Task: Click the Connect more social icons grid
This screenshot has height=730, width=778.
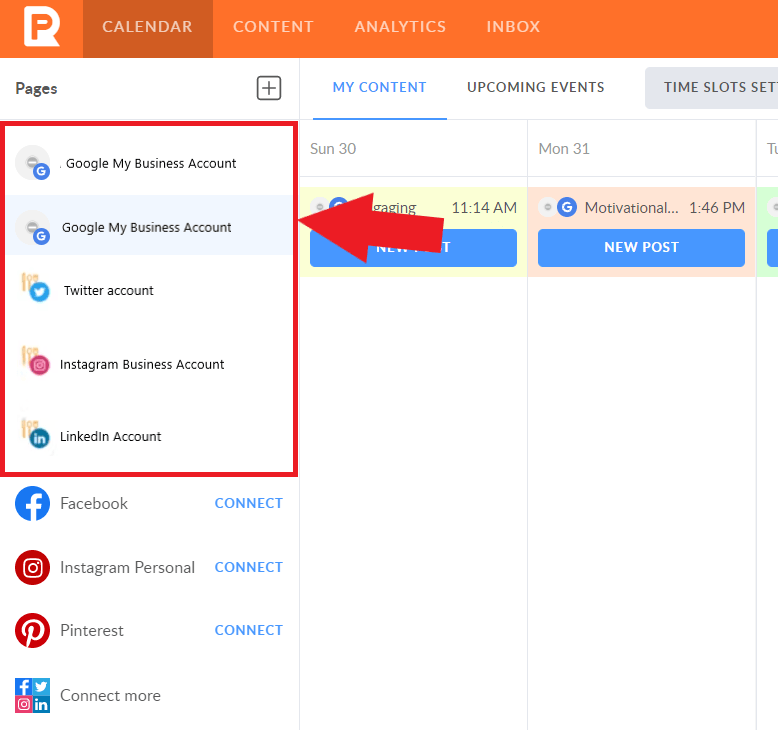Action: tap(33, 695)
